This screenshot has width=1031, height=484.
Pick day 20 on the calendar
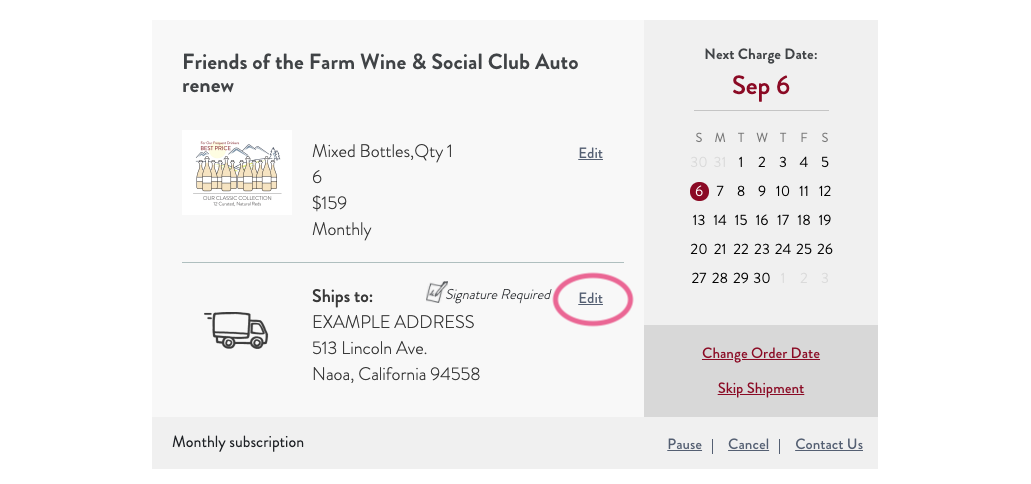tap(698, 249)
